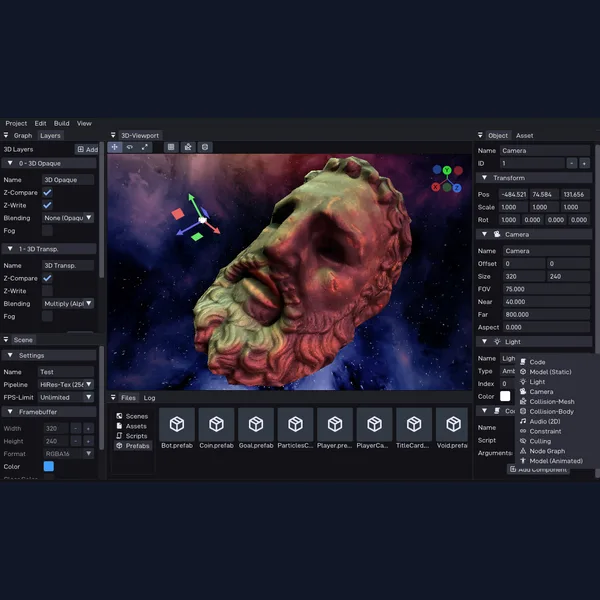Image resolution: width=600 pixels, height=600 pixels.
Task: Select the Move (translate) tool in viewport toolbar
Action: click(x=114, y=147)
